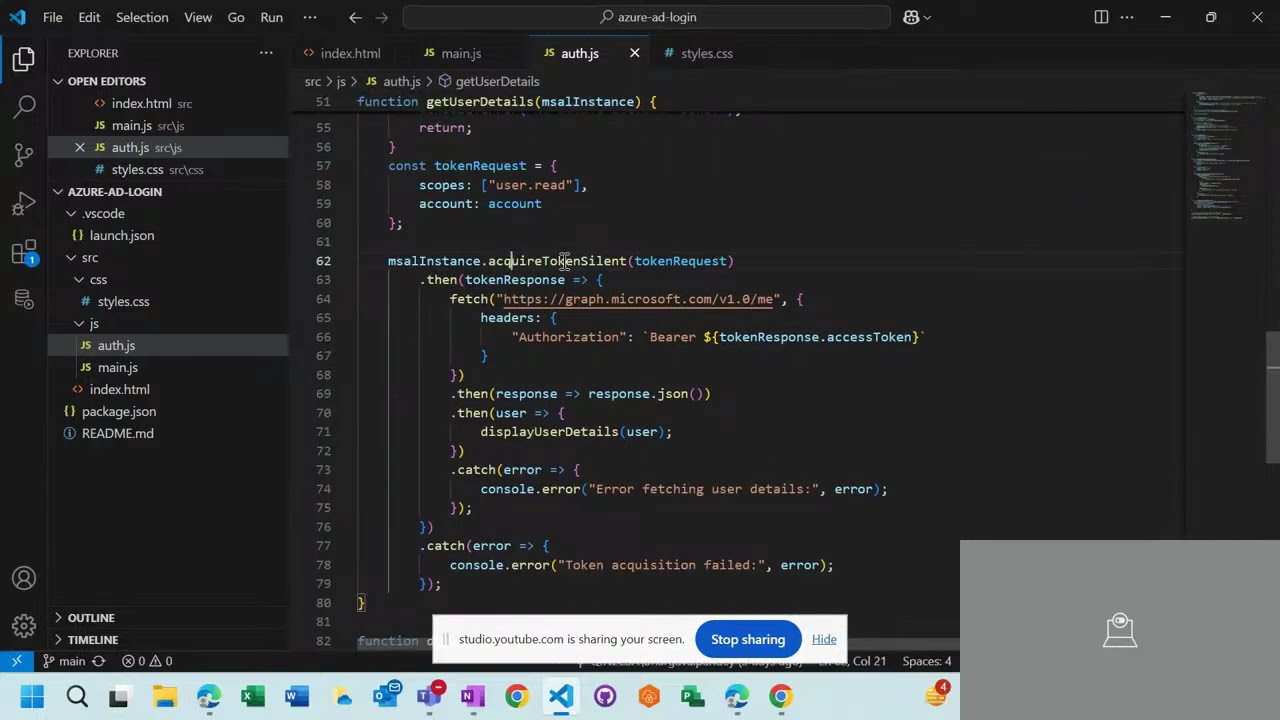Open README.md in the file tree
Screen dimensions: 1280x720
click(x=118, y=433)
